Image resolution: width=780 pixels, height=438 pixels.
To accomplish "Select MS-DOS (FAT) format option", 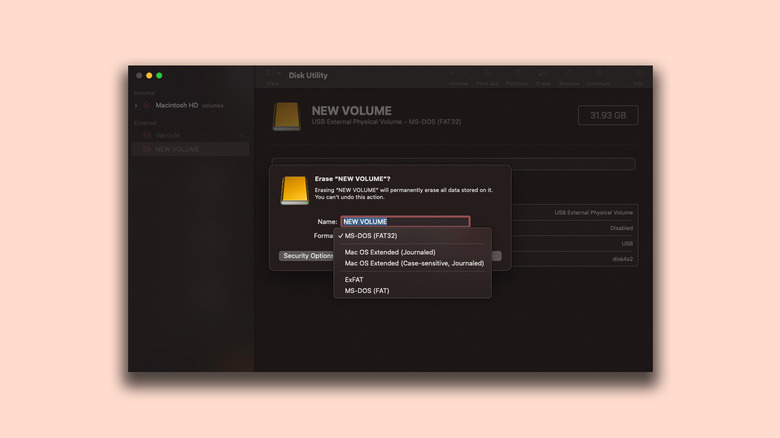I will (367, 291).
